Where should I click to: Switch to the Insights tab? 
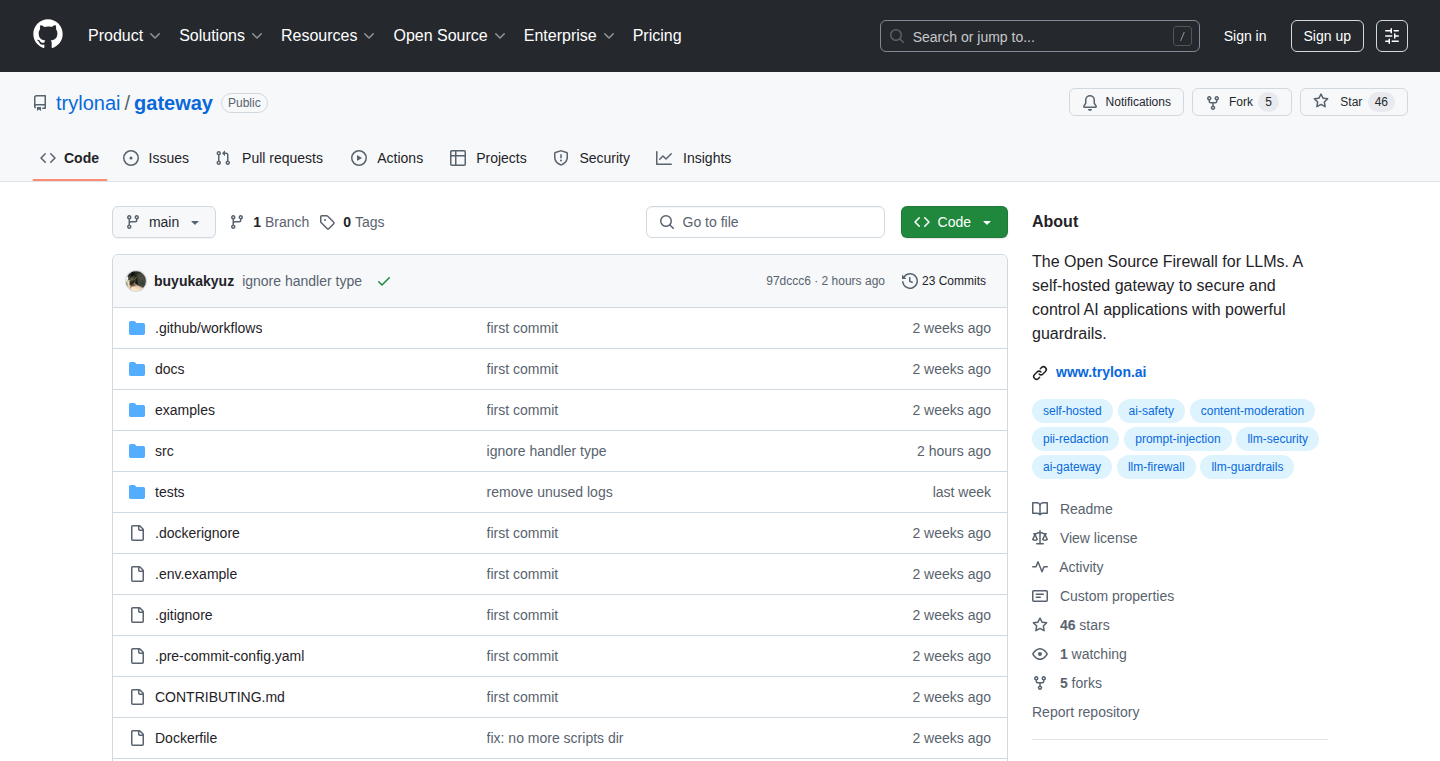(694, 158)
